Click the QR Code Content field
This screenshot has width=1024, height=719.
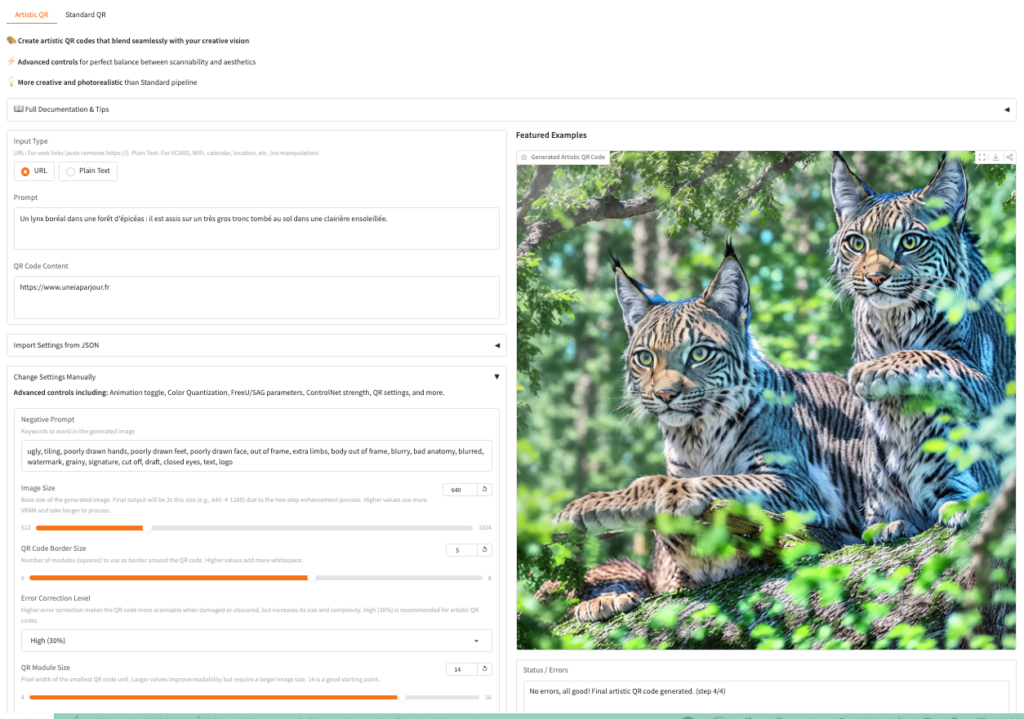256,297
